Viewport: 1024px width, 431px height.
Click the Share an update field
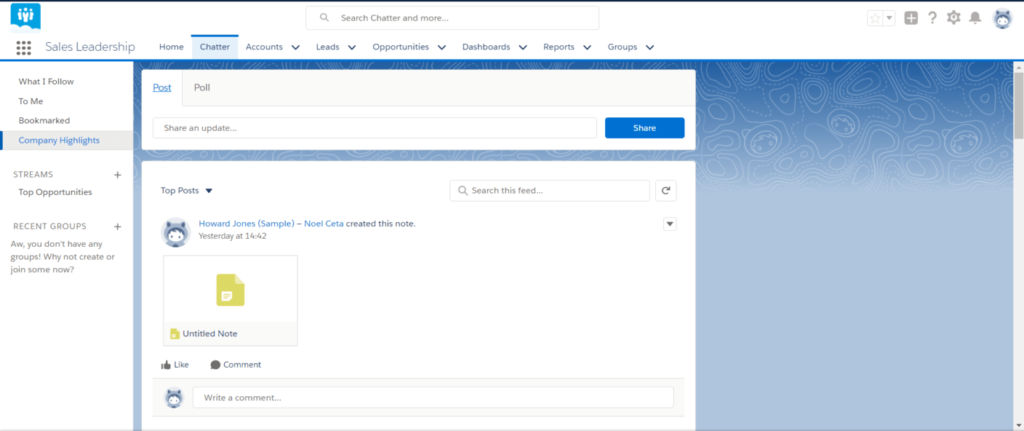375,128
